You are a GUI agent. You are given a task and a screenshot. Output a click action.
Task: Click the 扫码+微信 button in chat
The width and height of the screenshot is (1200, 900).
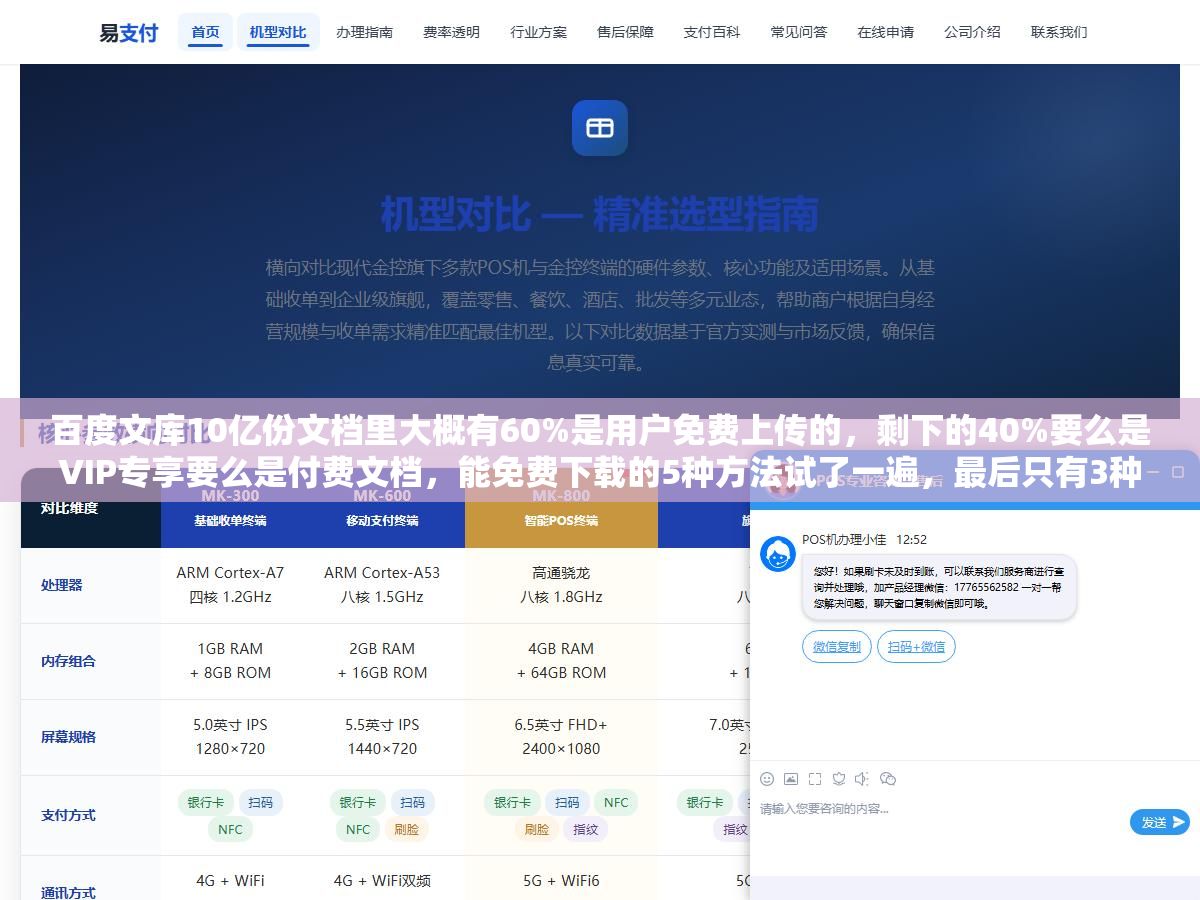(x=917, y=647)
